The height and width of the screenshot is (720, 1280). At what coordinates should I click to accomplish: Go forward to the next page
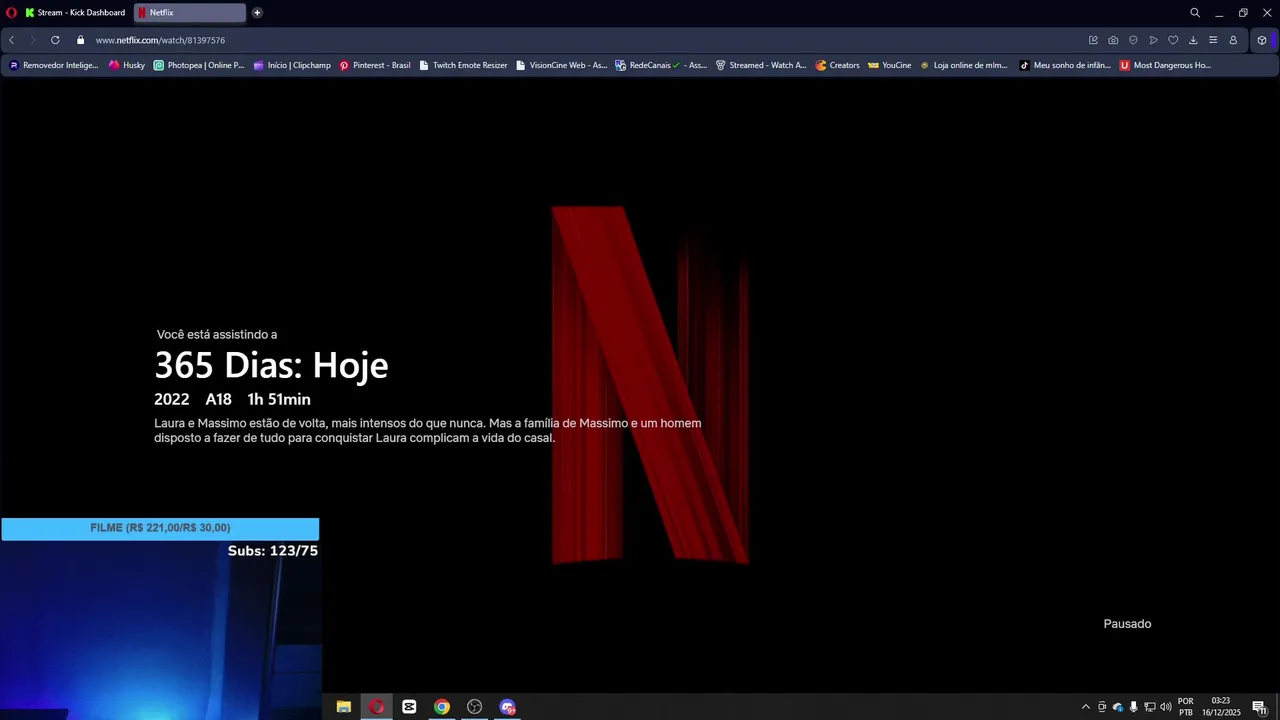coord(33,40)
